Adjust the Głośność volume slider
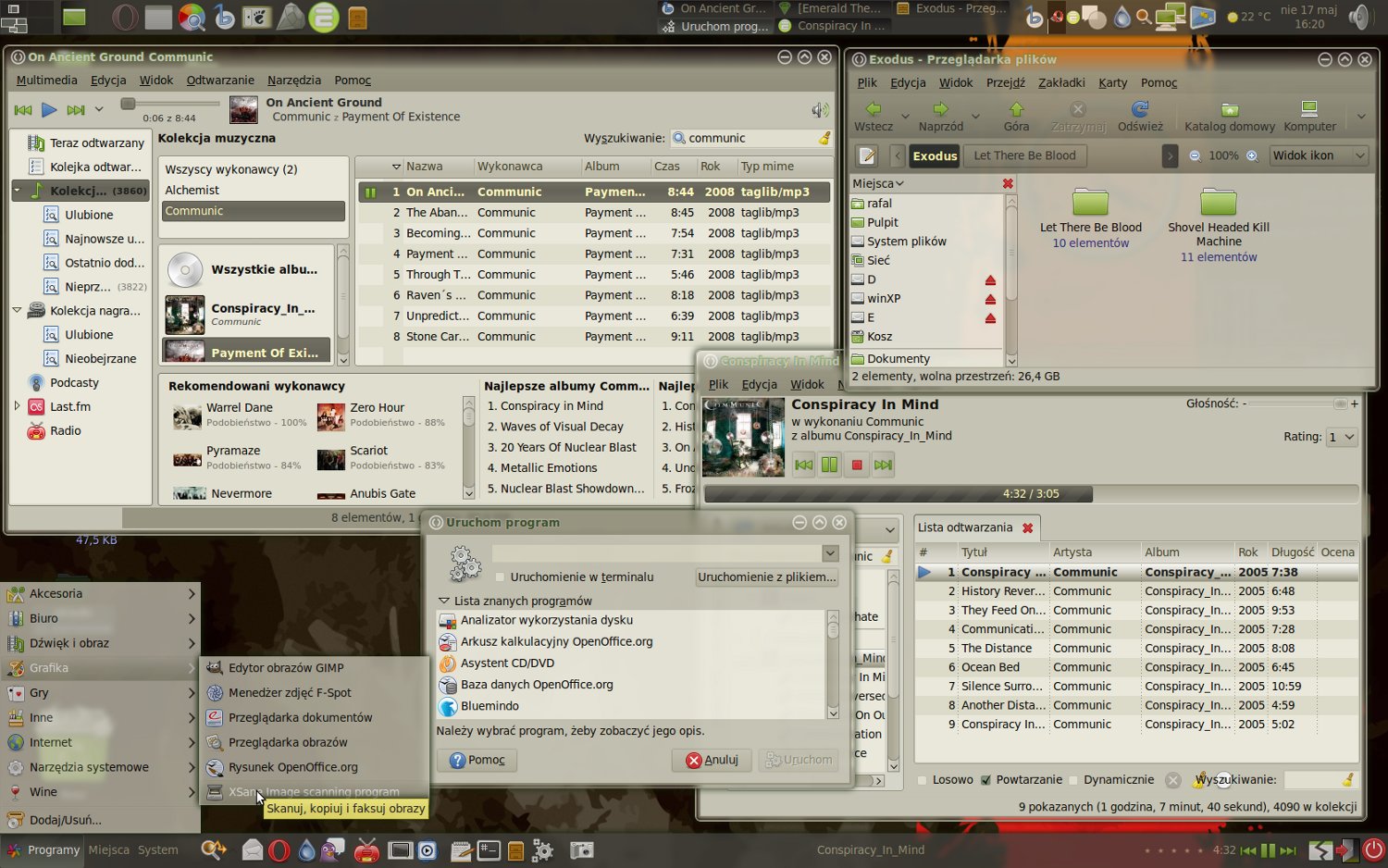 click(x=1299, y=403)
